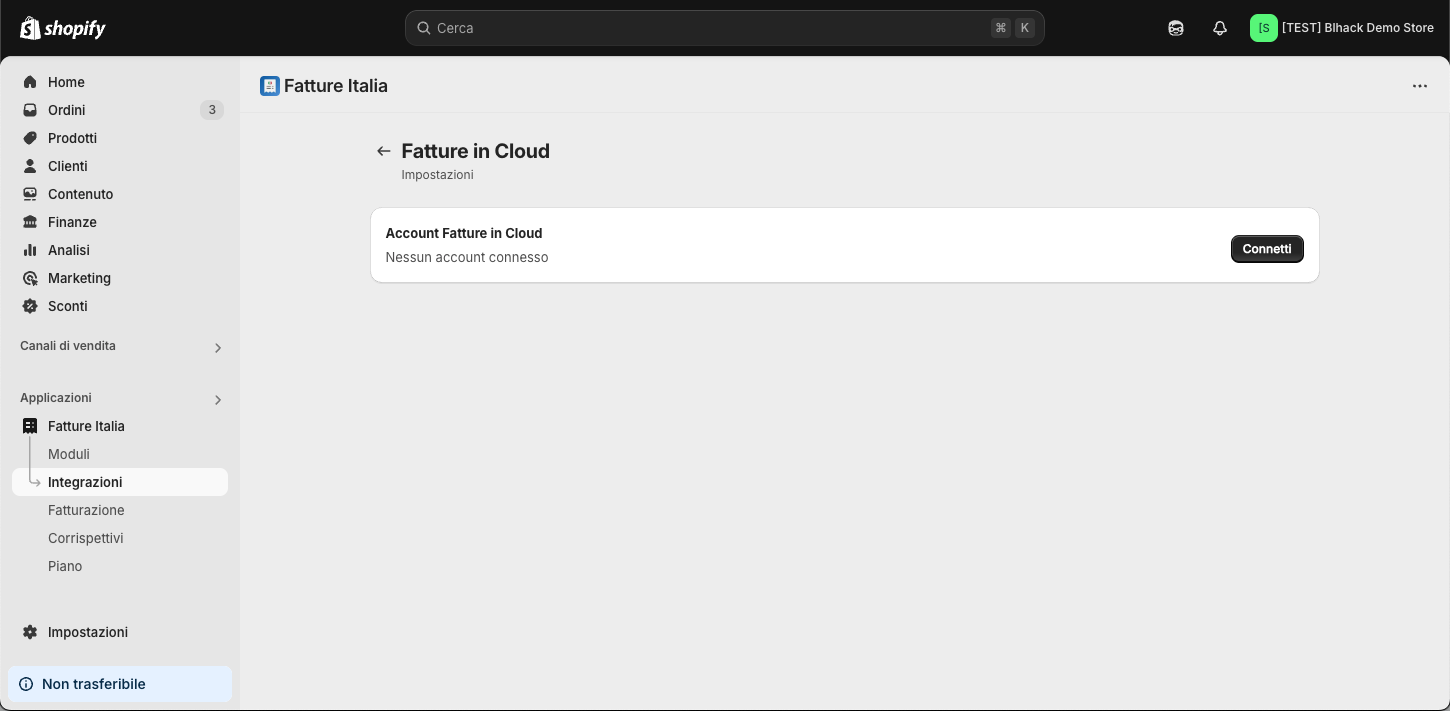Image resolution: width=1450 pixels, height=711 pixels.
Task: Click the Connetti button
Action: click(x=1267, y=249)
